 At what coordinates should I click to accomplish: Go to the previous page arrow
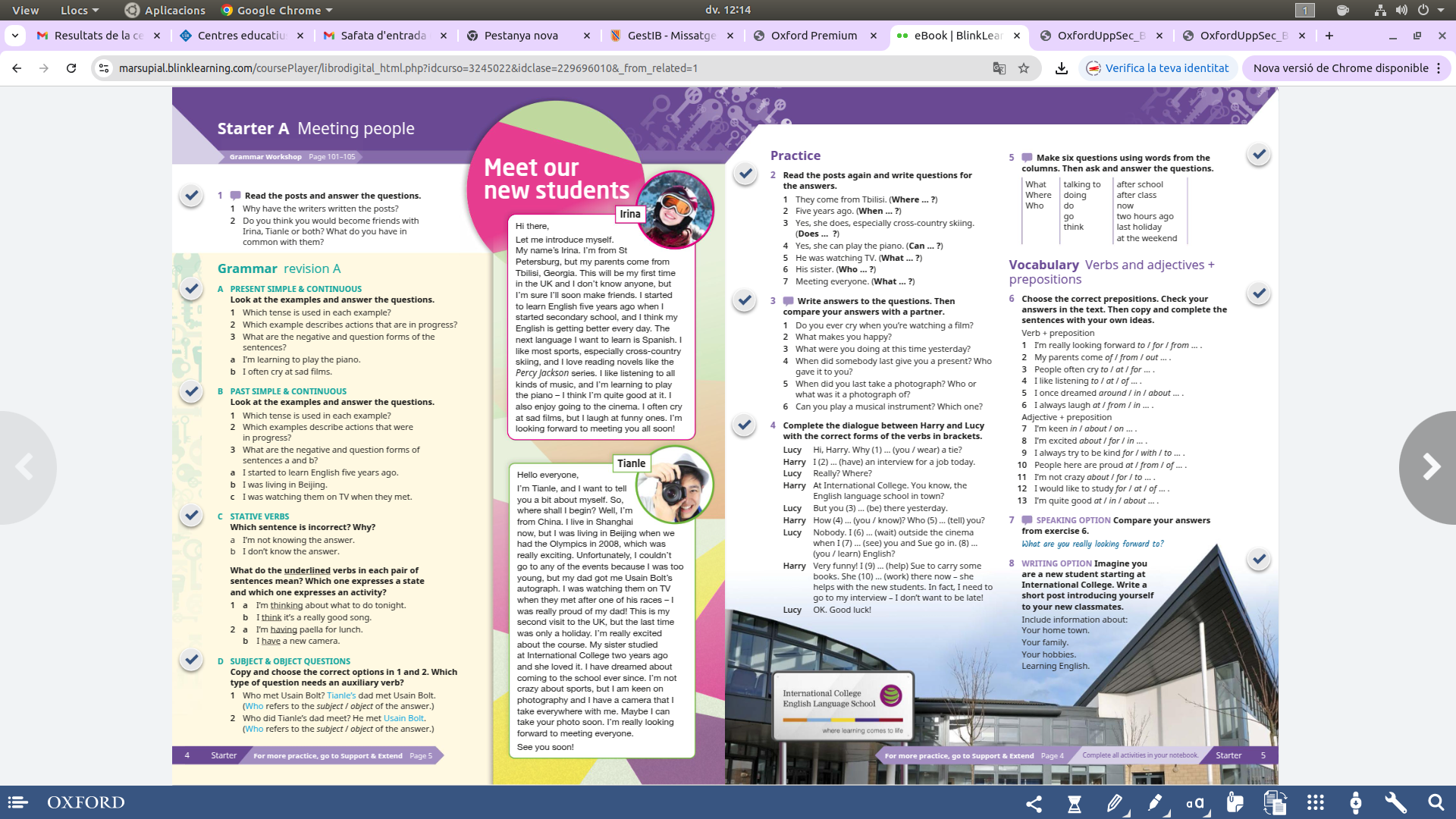point(25,467)
